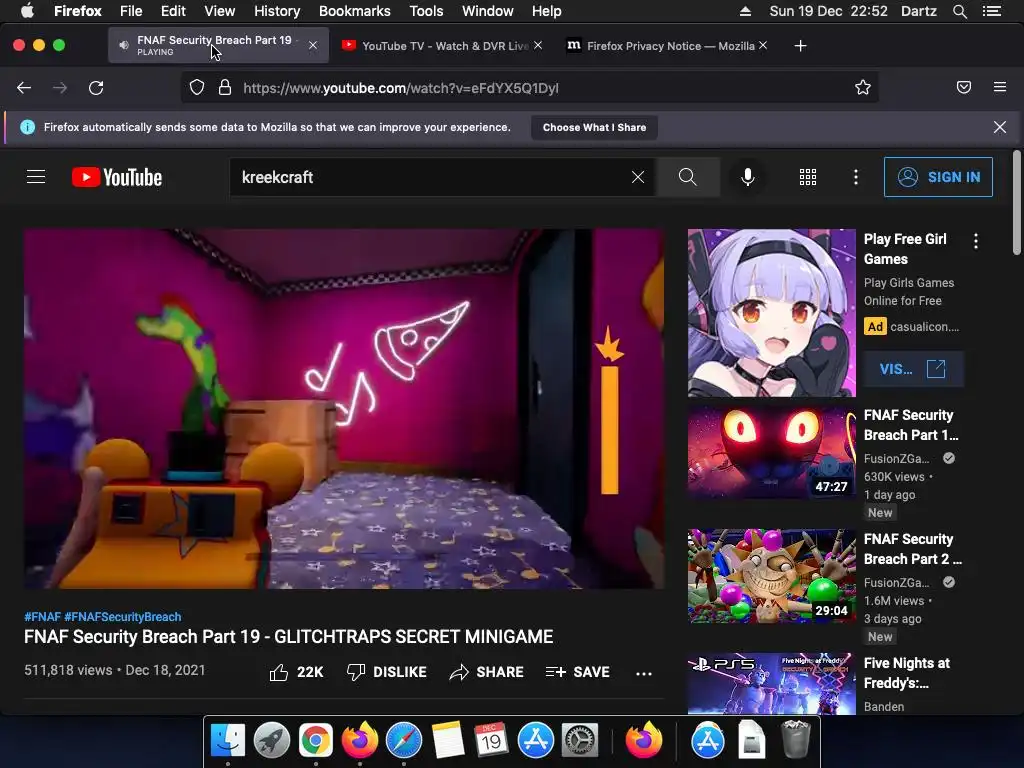Go back with Firefox back arrow

pyautogui.click(x=24, y=88)
